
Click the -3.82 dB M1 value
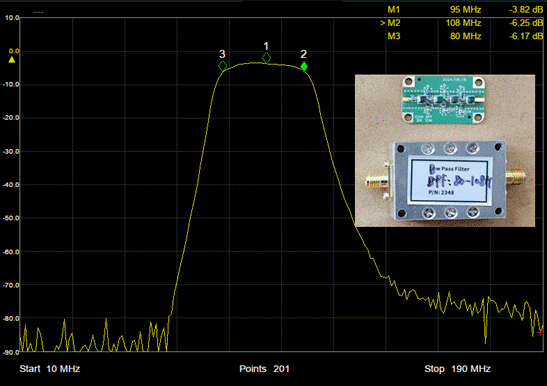pos(526,10)
